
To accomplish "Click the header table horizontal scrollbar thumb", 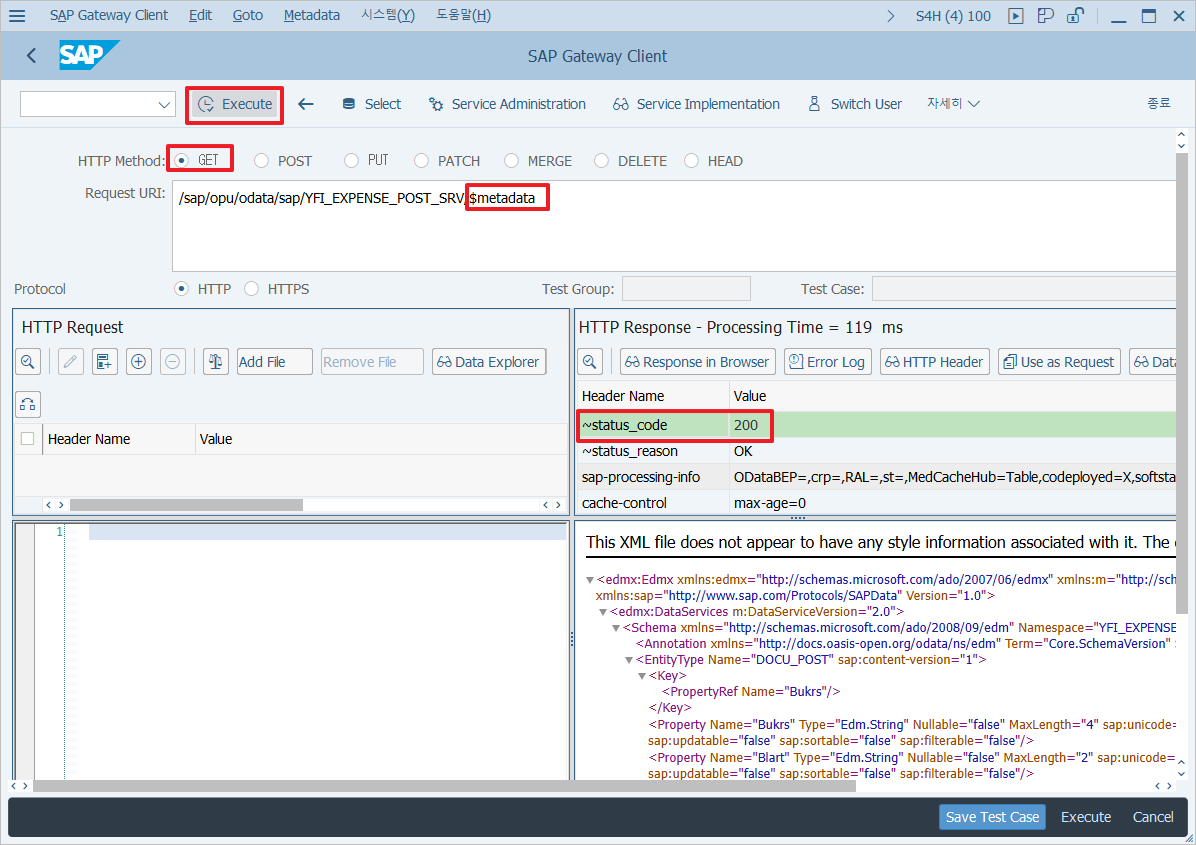I will point(186,505).
